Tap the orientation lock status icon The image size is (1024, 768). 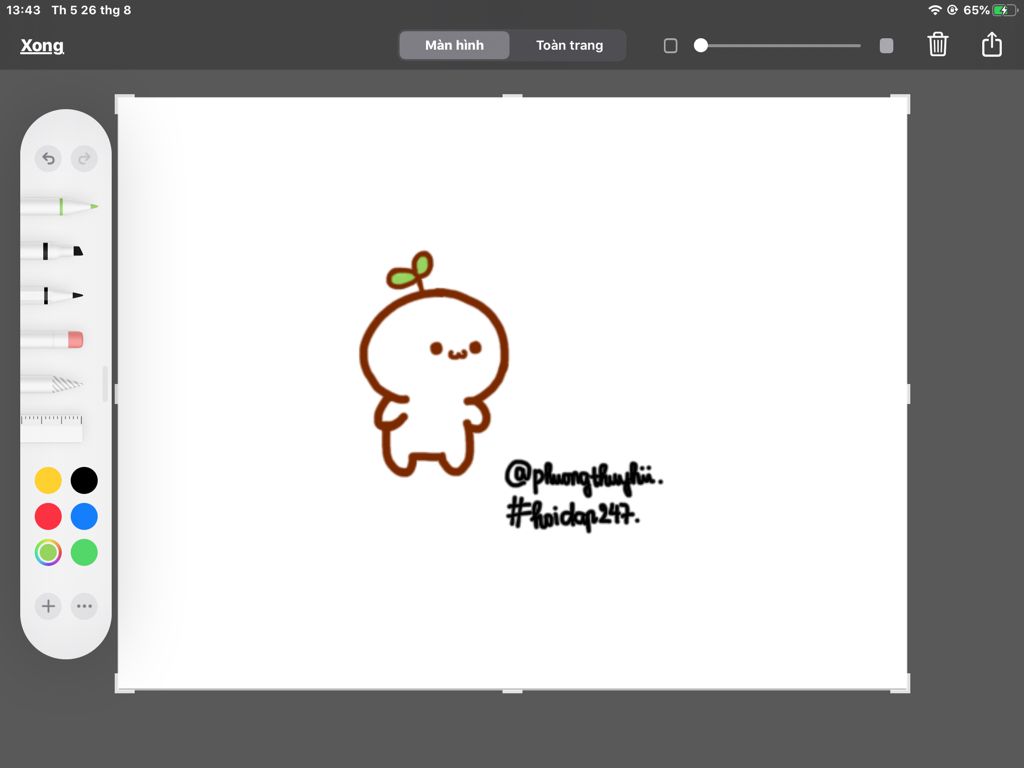952,10
